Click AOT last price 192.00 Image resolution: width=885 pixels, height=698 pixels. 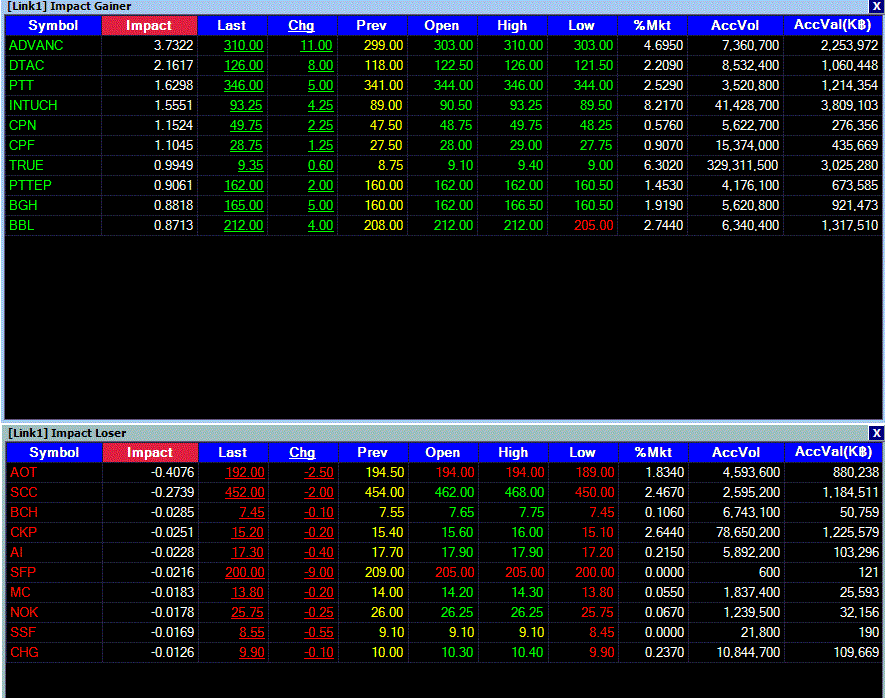pyautogui.click(x=244, y=472)
